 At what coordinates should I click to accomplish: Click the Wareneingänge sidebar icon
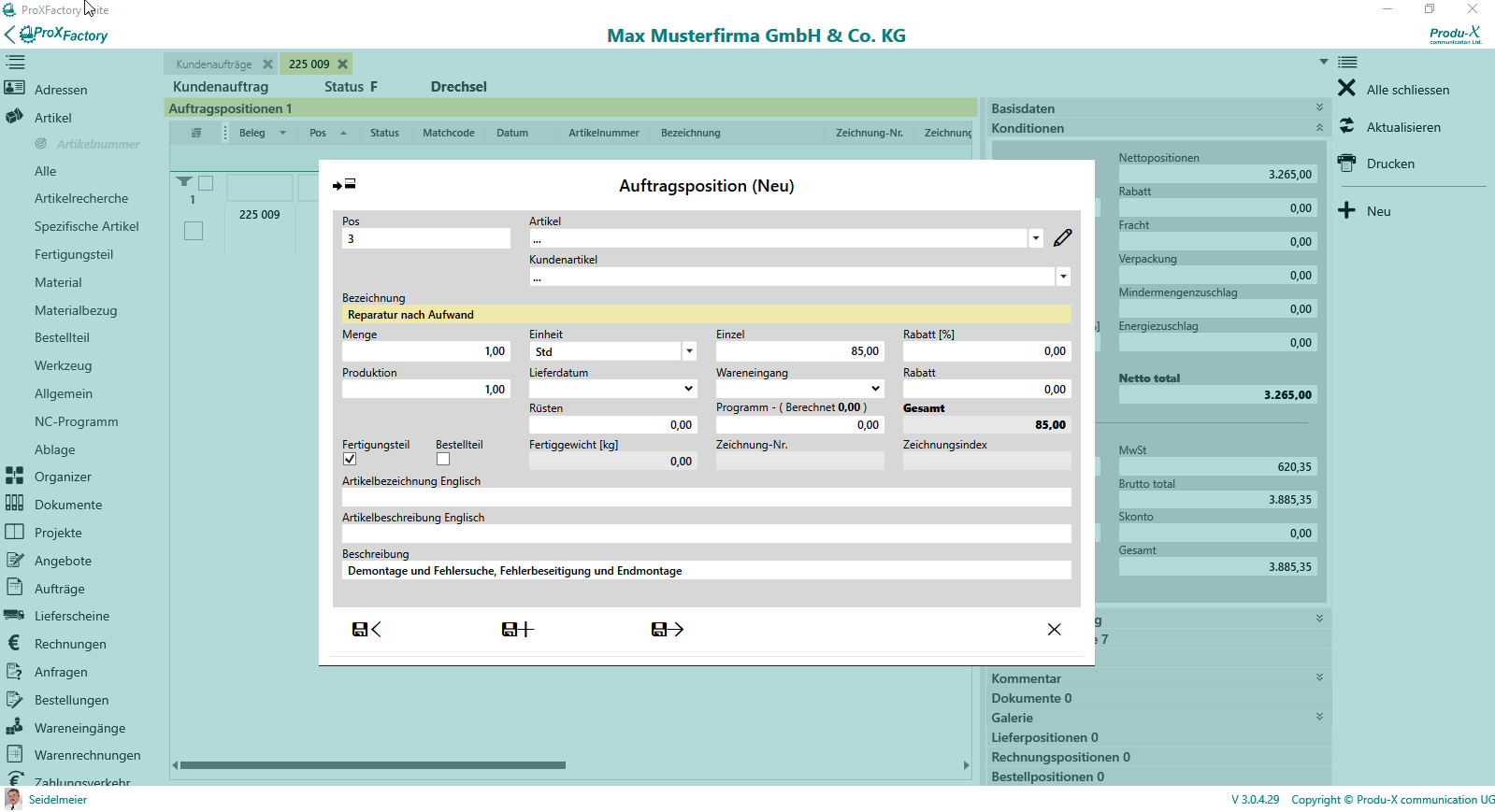tap(14, 727)
